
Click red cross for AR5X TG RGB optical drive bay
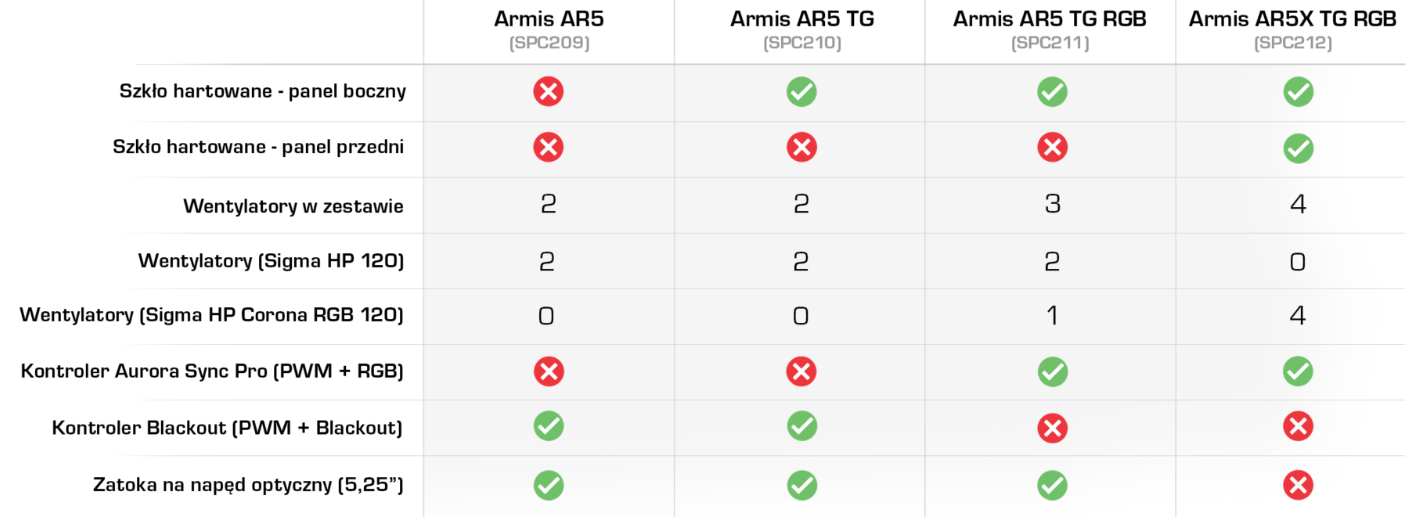[1298, 485]
